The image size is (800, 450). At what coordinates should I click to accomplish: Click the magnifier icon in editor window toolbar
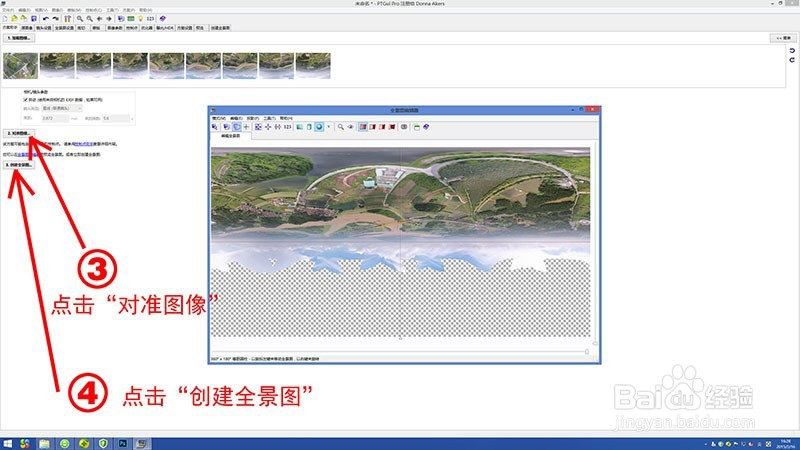(341, 127)
